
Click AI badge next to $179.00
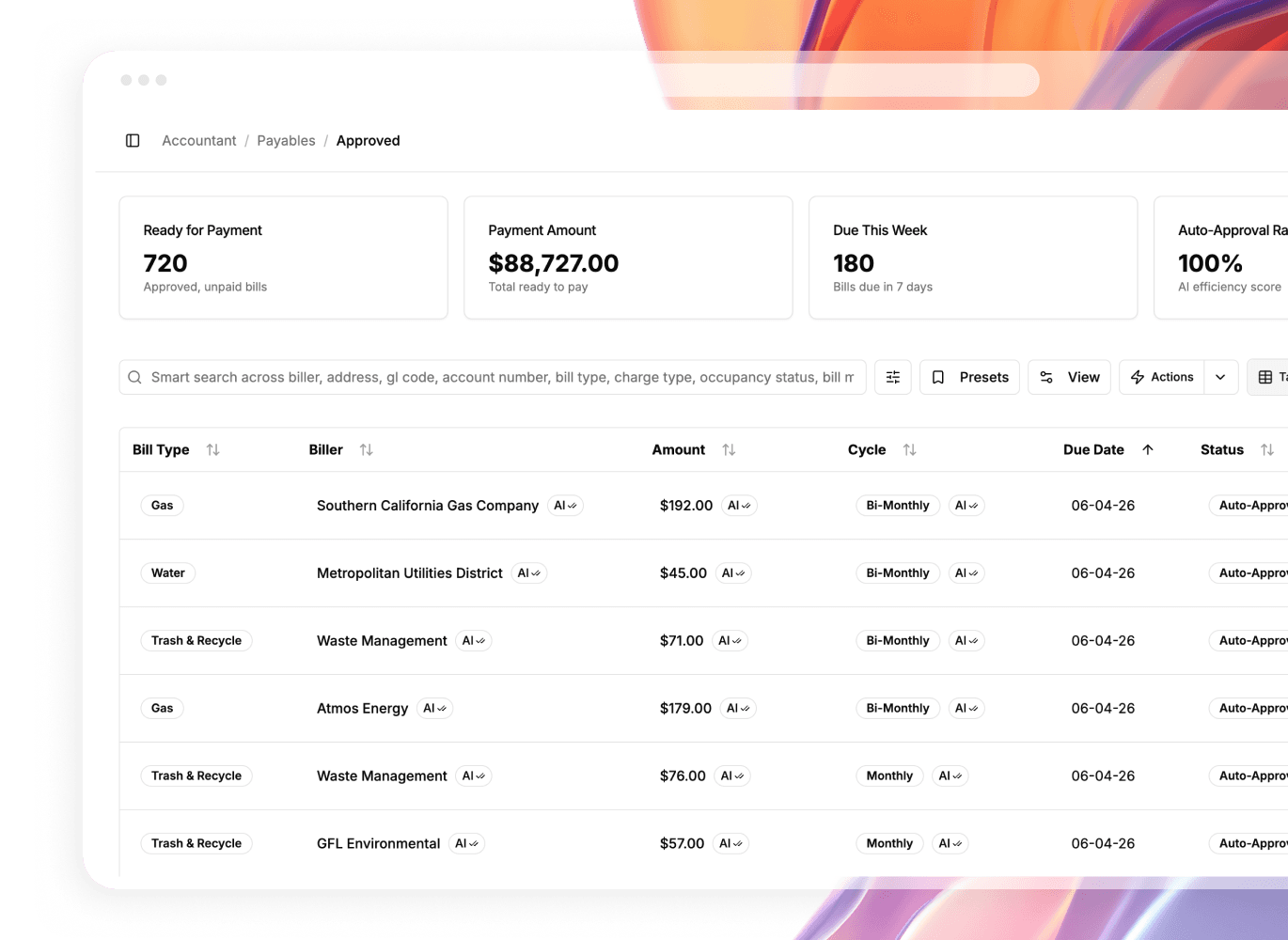(x=738, y=709)
